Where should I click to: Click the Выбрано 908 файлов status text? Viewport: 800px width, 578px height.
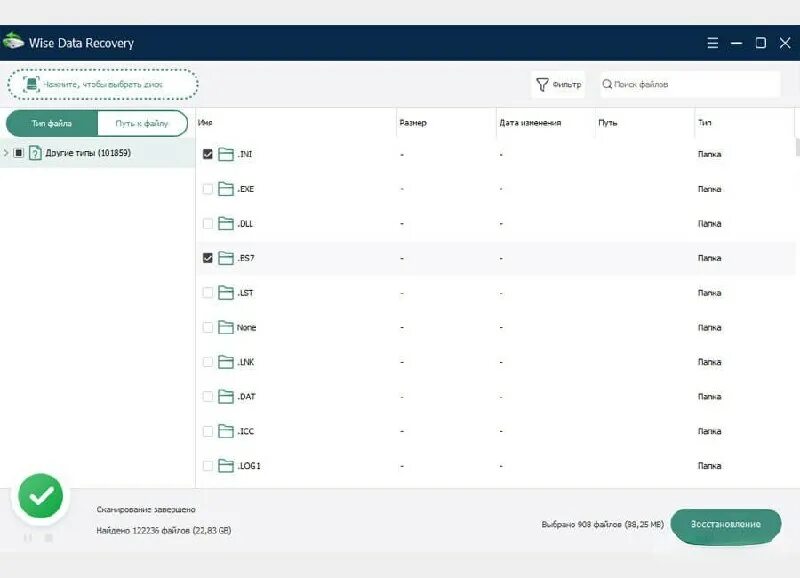(x=603, y=524)
